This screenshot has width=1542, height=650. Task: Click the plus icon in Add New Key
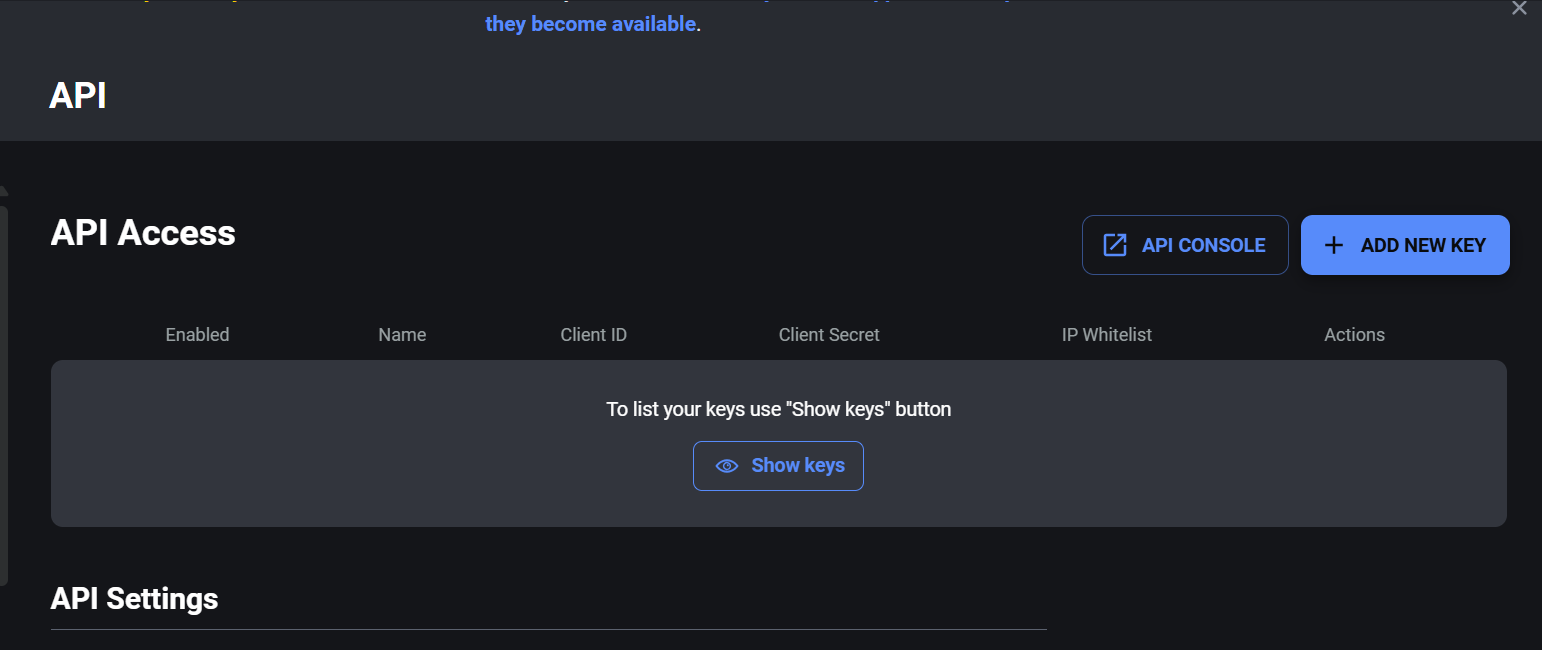(x=1334, y=244)
